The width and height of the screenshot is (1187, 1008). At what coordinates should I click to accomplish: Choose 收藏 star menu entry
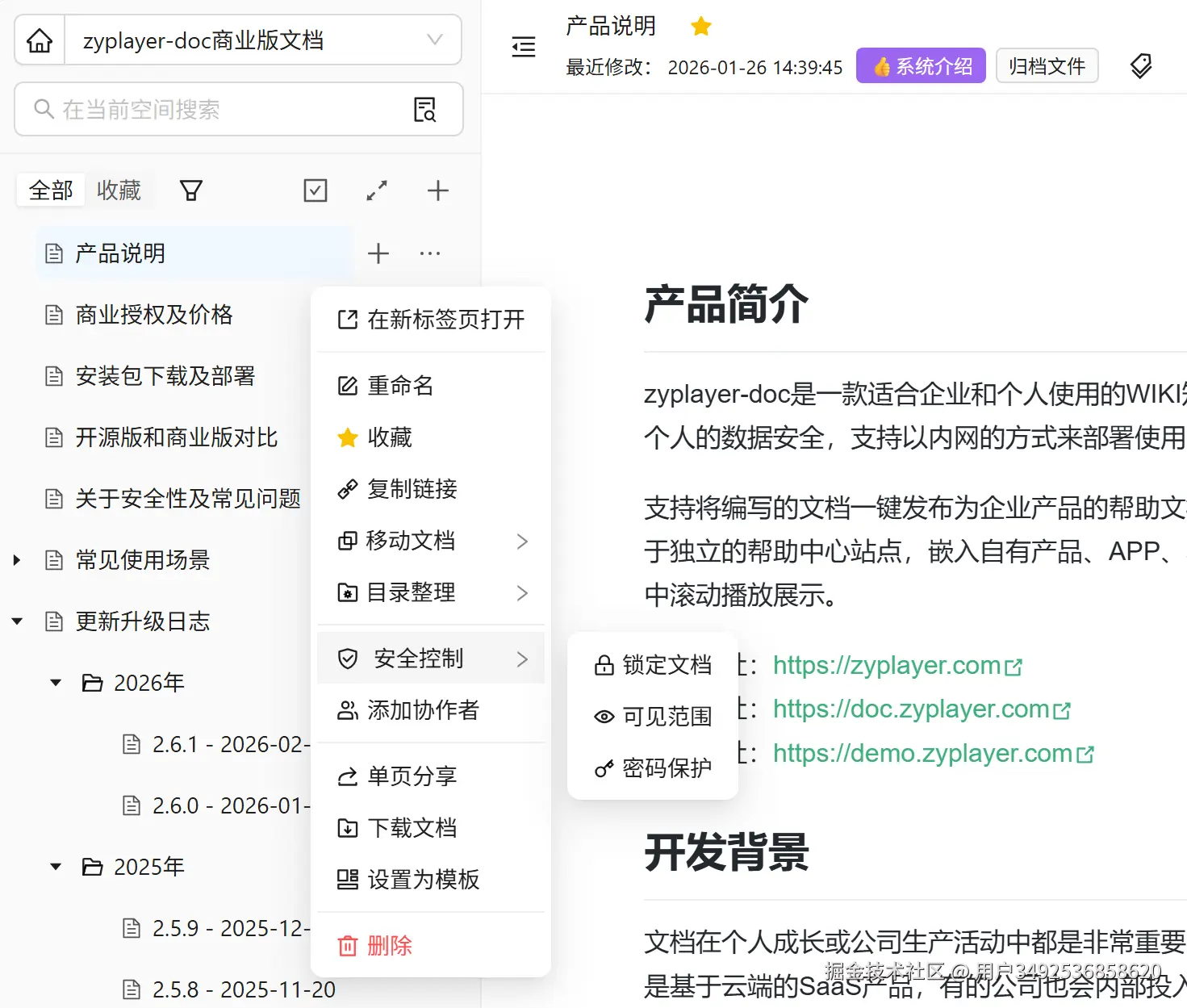click(x=431, y=437)
